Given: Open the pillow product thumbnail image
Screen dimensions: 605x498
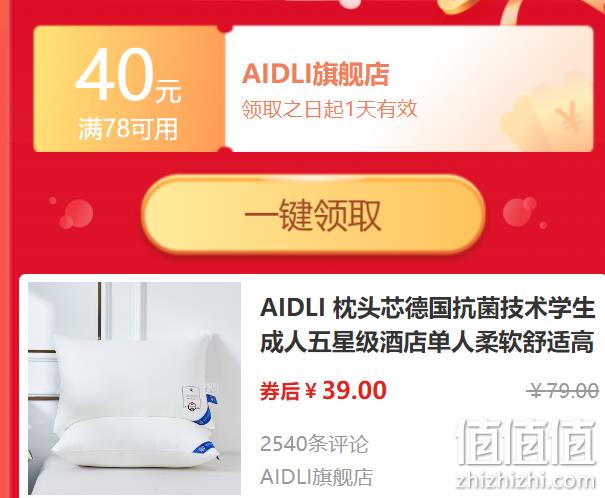Looking at the screenshot, I should pyautogui.click(x=134, y=388).
